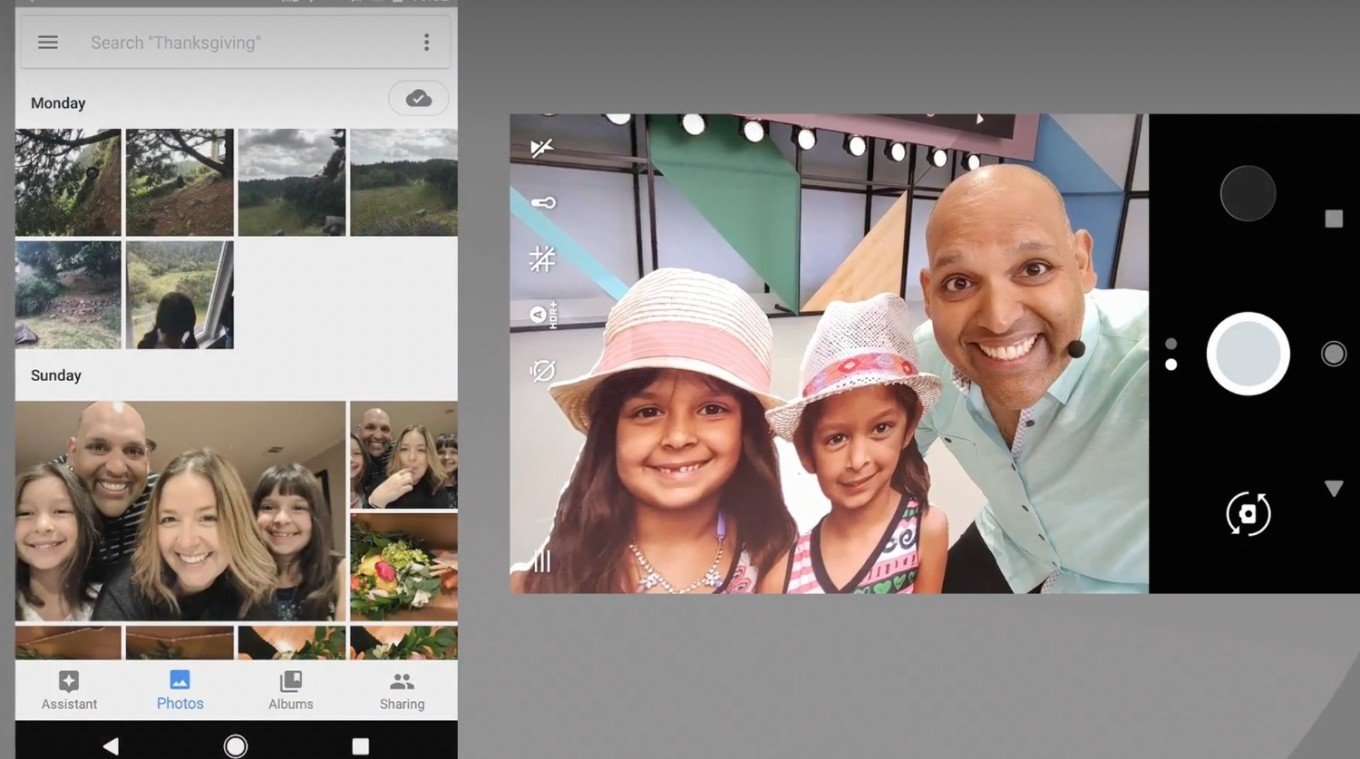Switch to the Albums tab

(x=290, y=690)
